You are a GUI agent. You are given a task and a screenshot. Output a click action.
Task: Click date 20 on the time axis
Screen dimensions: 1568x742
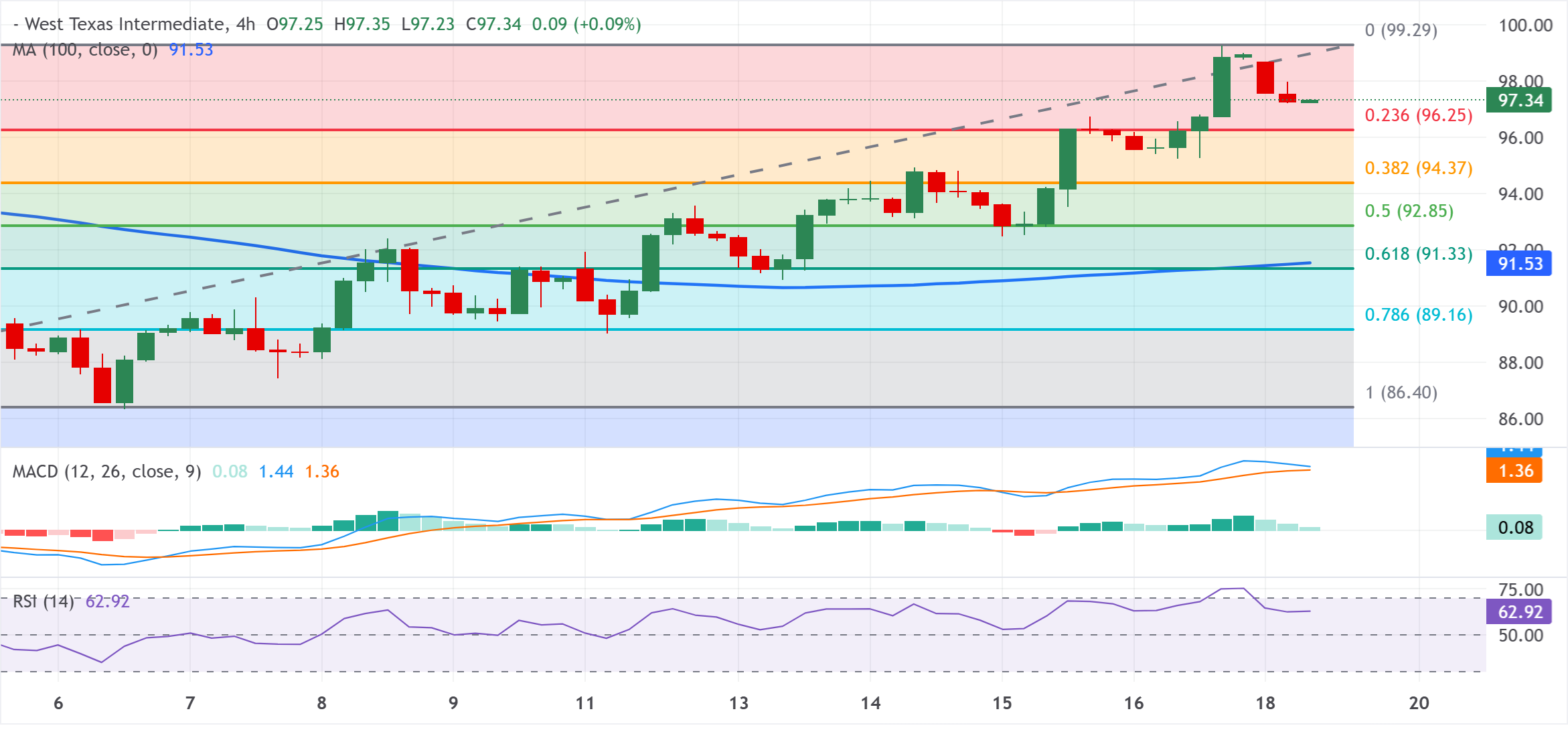click(1419, 703)
